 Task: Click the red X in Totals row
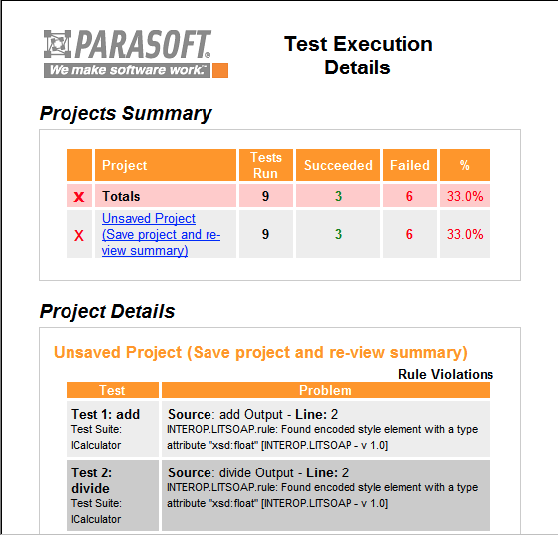tap(79, 196)
